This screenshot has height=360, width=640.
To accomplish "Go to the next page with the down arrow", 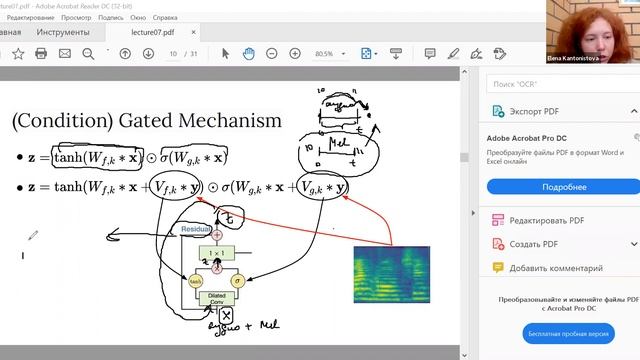I will [x=148, y=53].
